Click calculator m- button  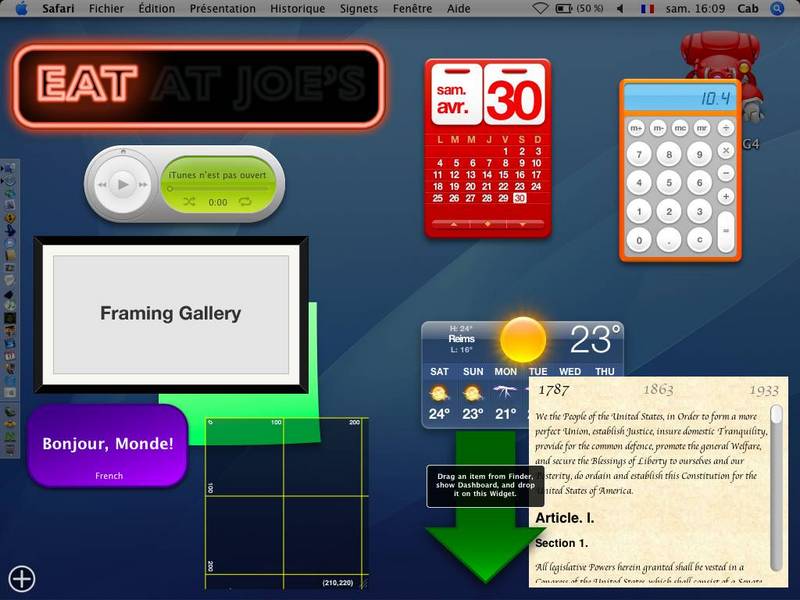pos(659,128)
